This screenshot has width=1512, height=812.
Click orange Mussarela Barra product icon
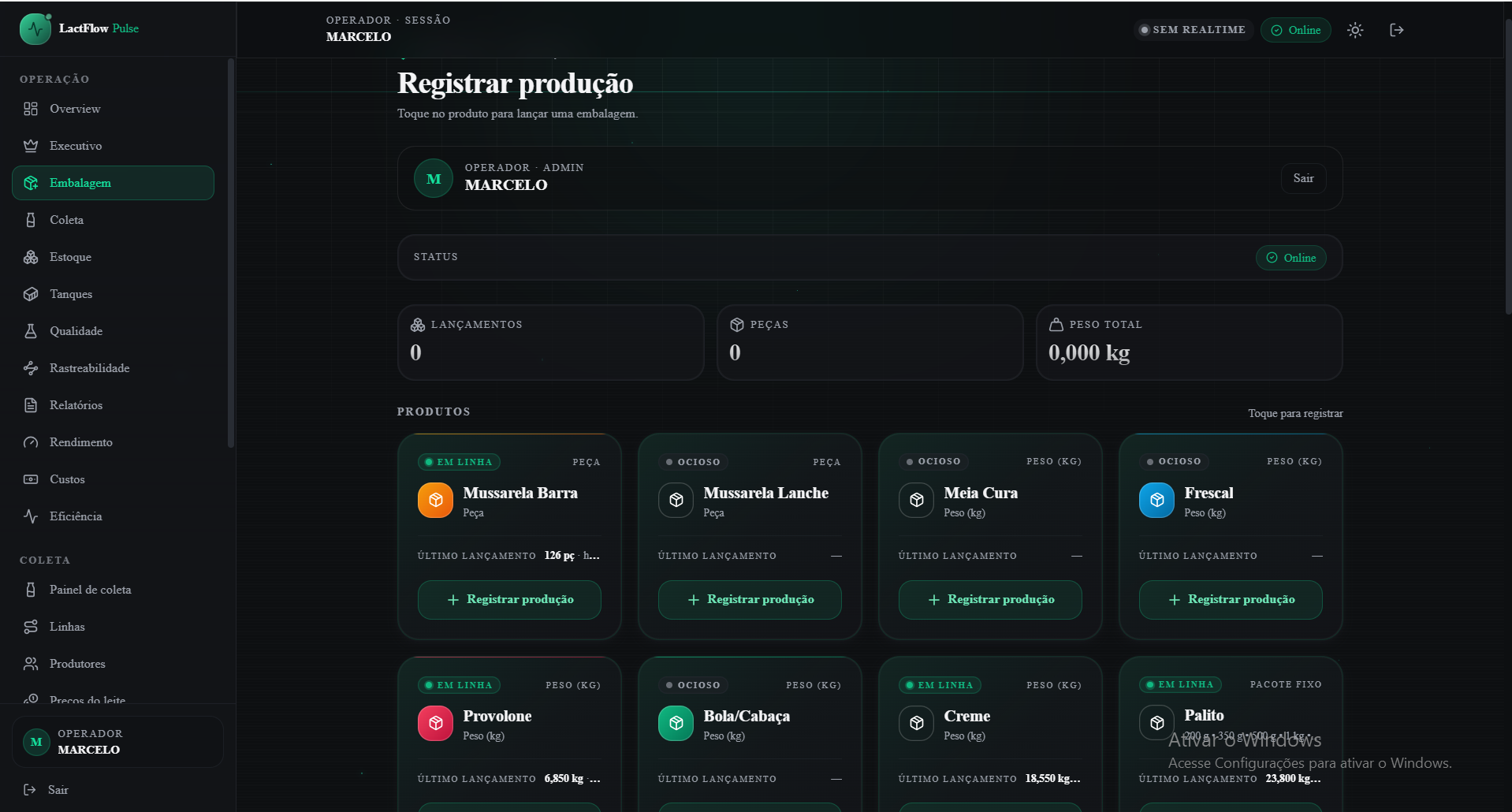[435, 500]
